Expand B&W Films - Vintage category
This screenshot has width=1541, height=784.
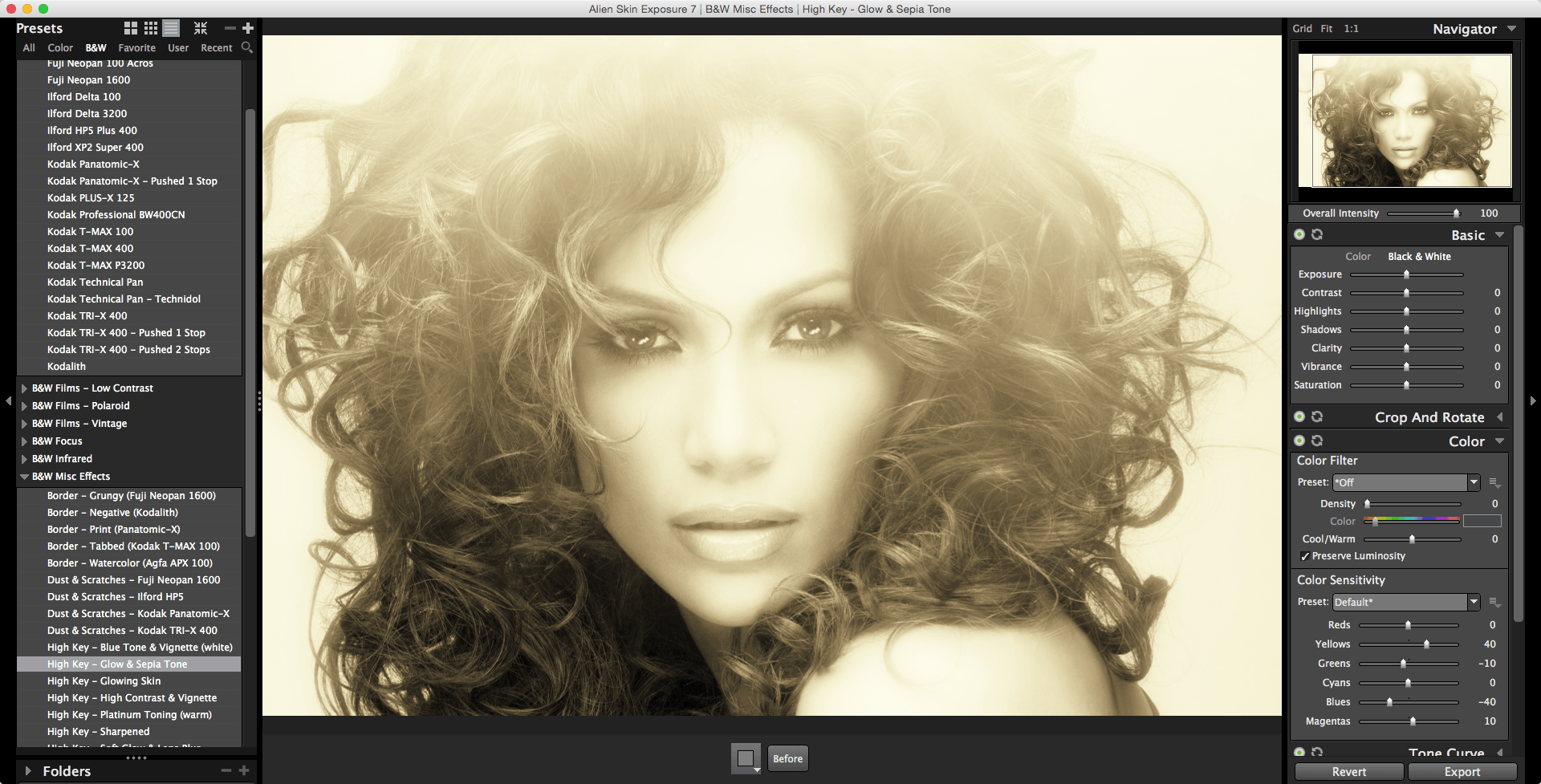tap(25, 424)
